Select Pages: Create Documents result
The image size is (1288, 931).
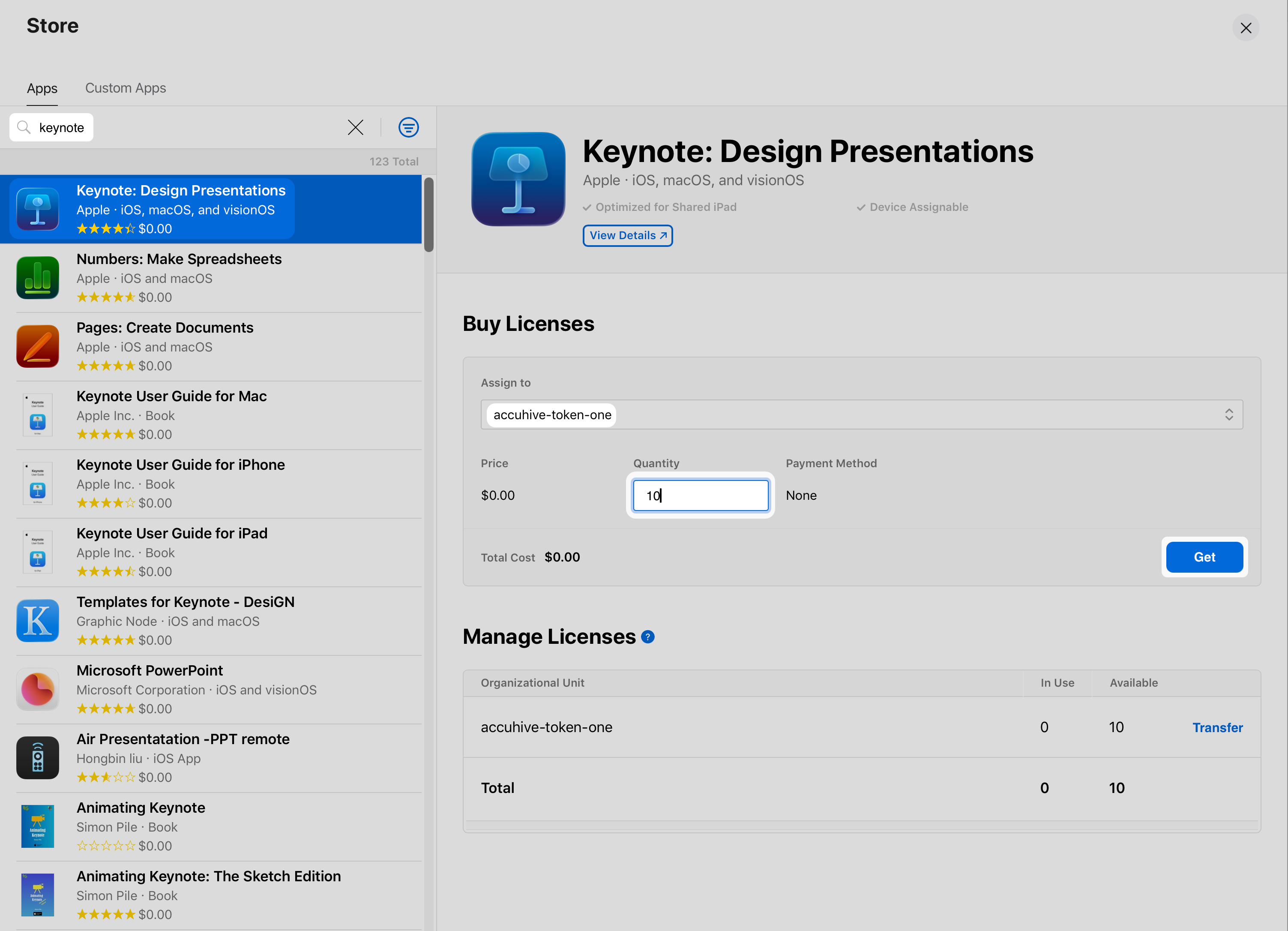(x=211, y=346)
